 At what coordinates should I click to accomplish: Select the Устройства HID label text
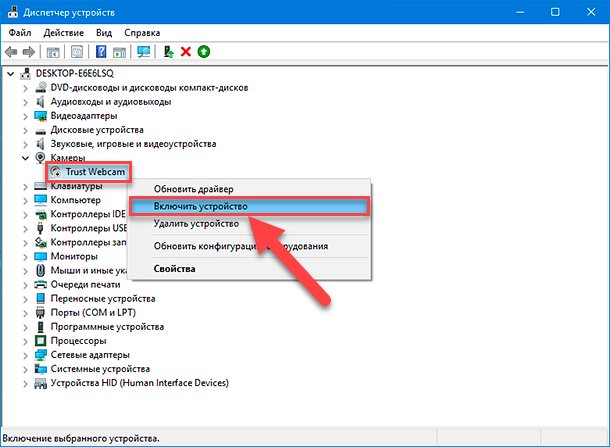pyautogui.click(x=139, y=383)
